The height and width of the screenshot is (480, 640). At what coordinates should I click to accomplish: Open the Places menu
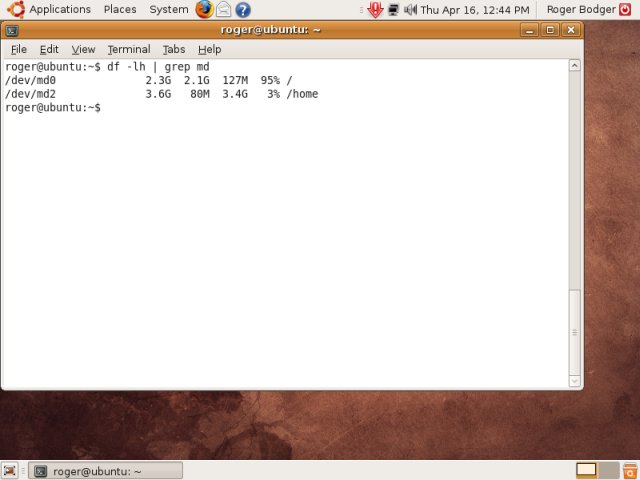tap(120, 9)
